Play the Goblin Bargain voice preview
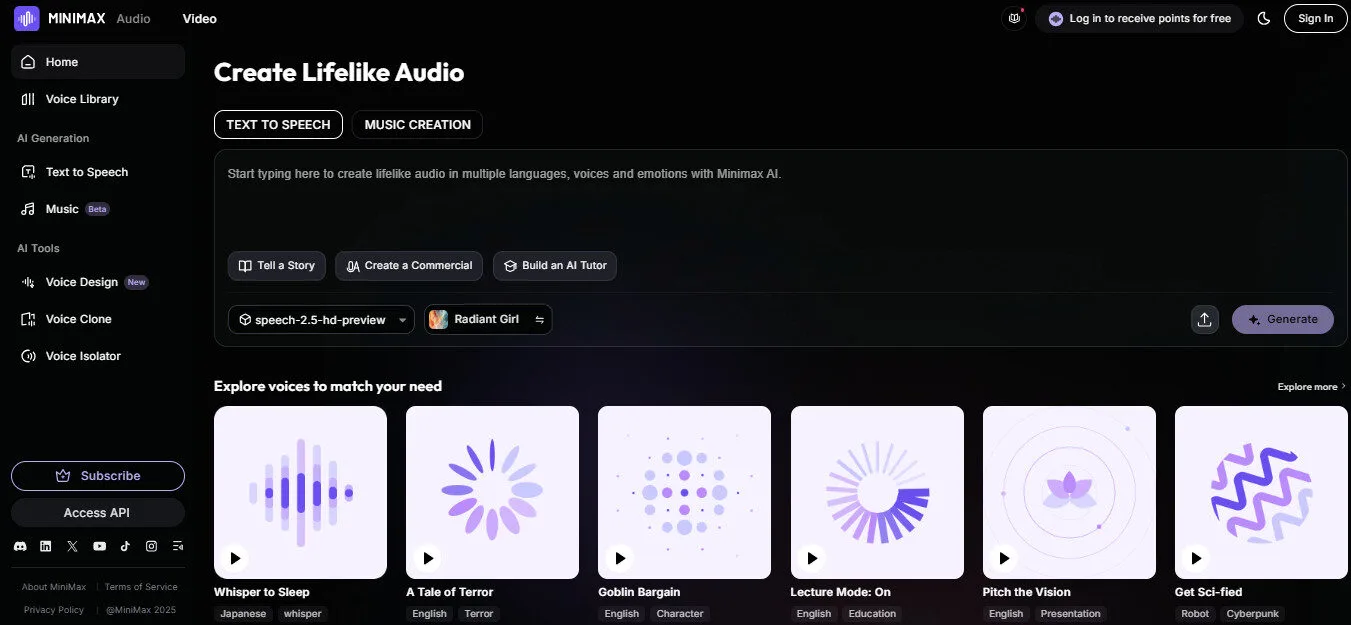Viewport: 1351px width, 625px height. click(x=619, y=558)
